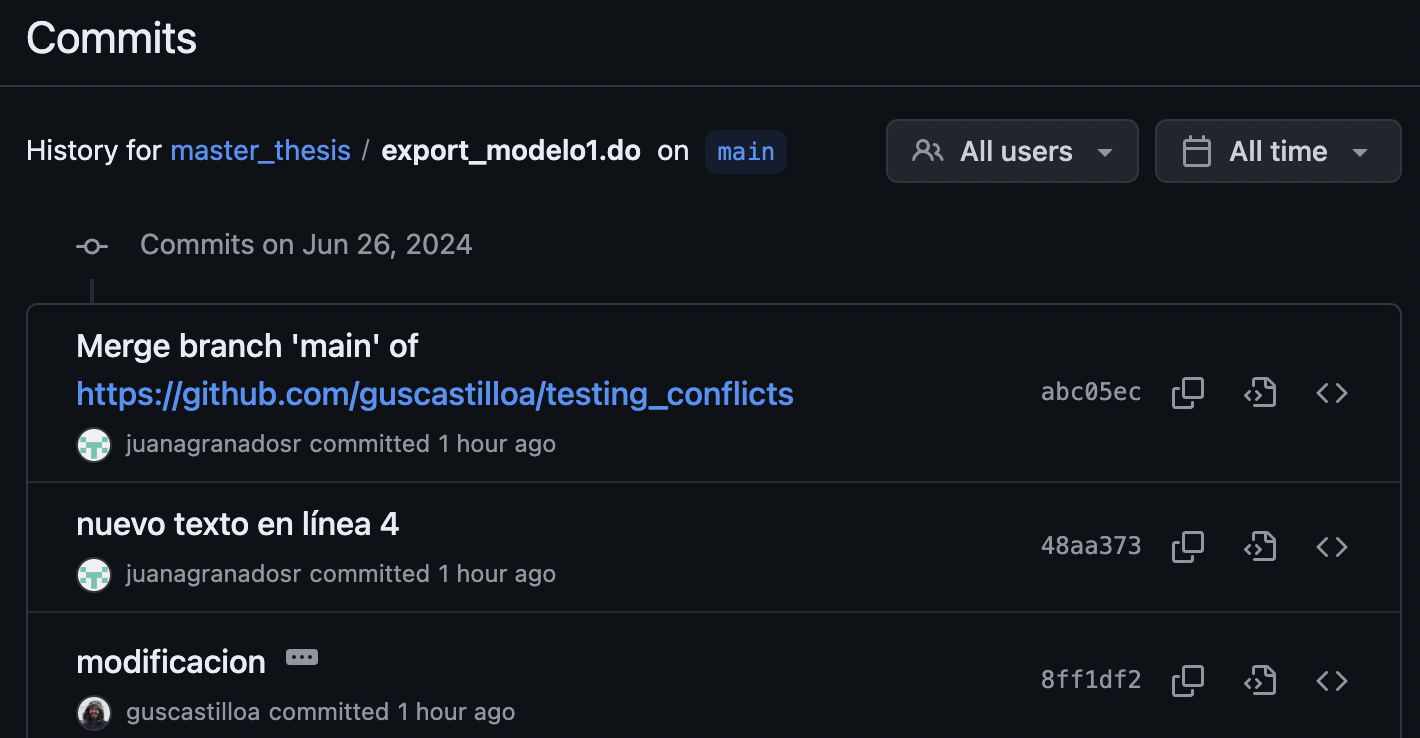Open the 'nuevo texto en línea 4' commit
The width and height of the screenshot is (1420, 738).
(237, 524)
